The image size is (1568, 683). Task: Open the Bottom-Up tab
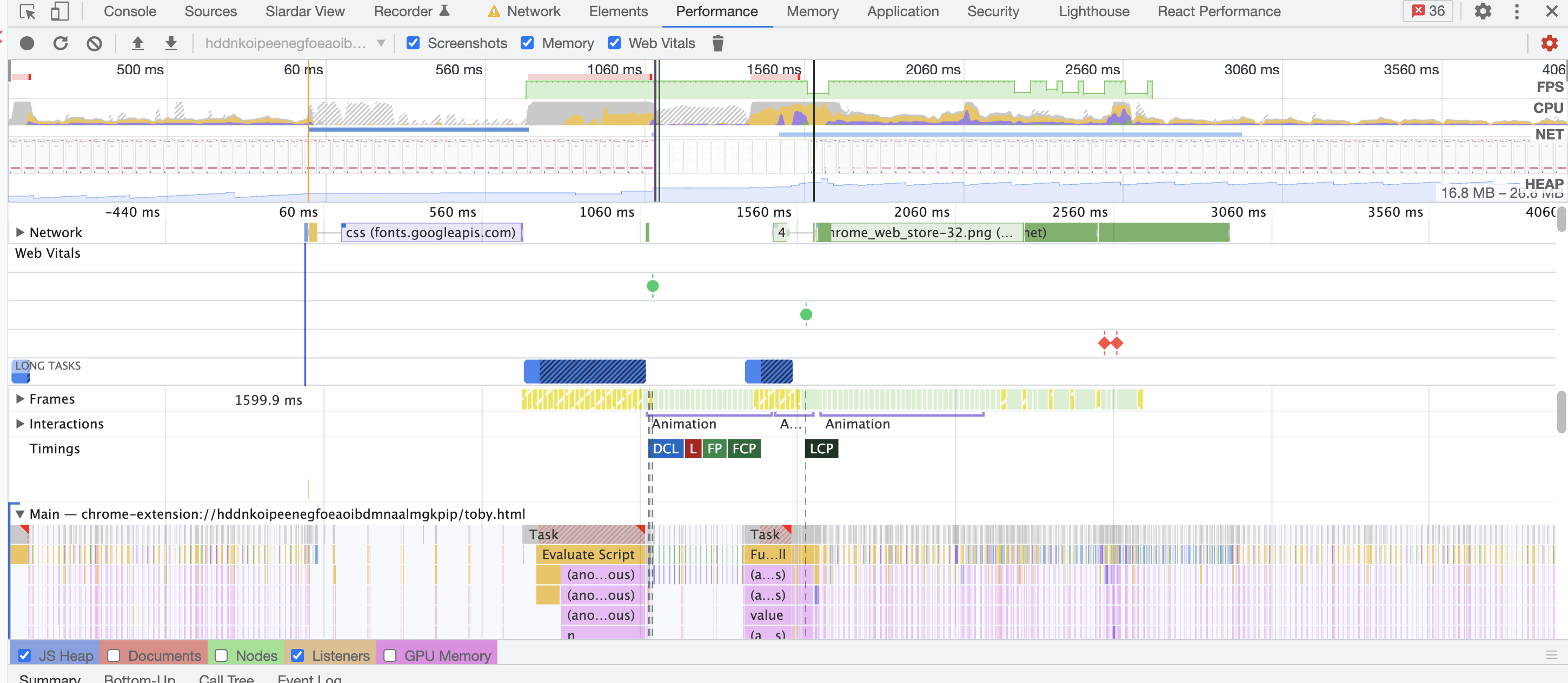[139, 678]
